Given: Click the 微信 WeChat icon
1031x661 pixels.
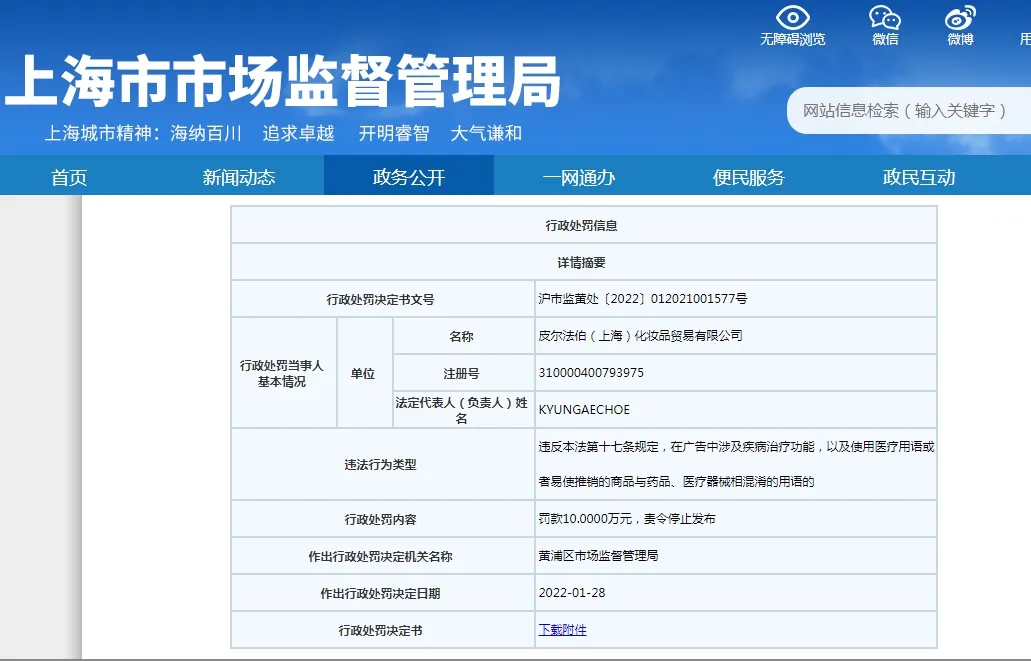Looking at the screenshot, I should click(885, 17).
